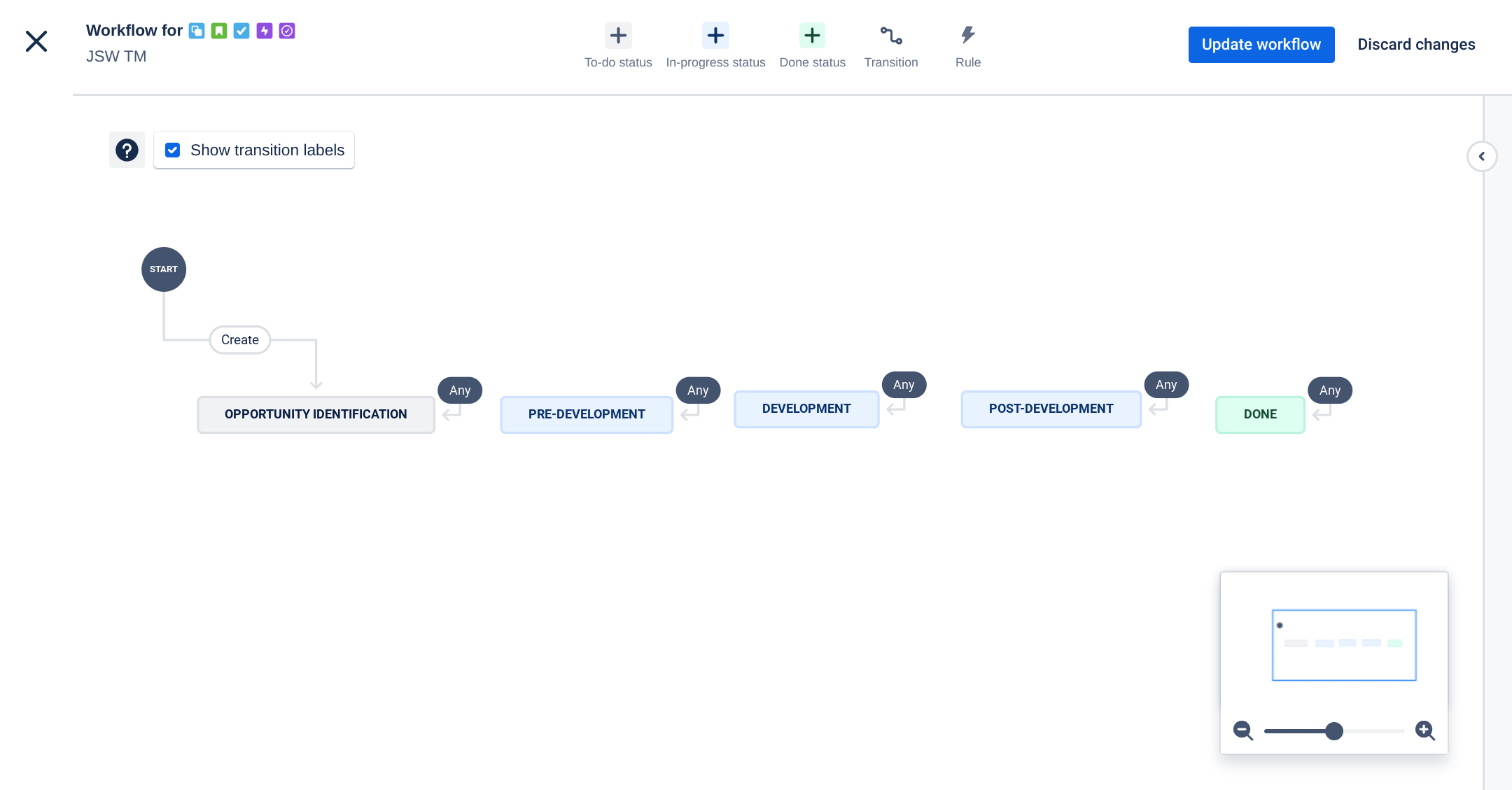1512x790 pixels.
Task: Click Update workflow
Action: (1261, 44)
